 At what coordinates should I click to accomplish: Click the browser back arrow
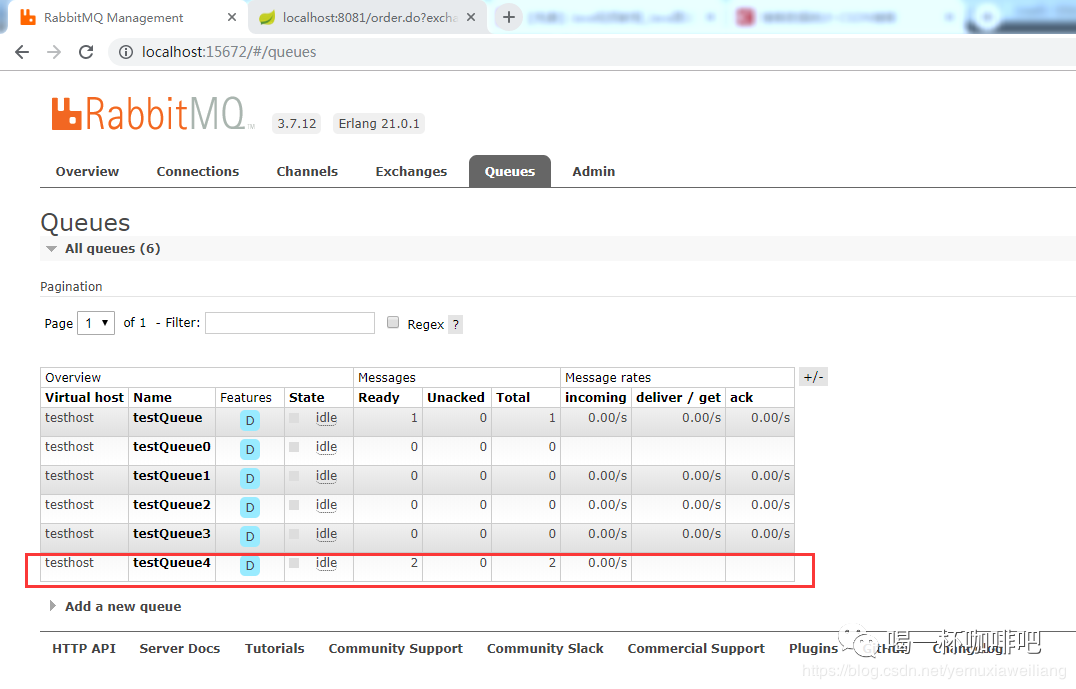click(x=22, y=52)
